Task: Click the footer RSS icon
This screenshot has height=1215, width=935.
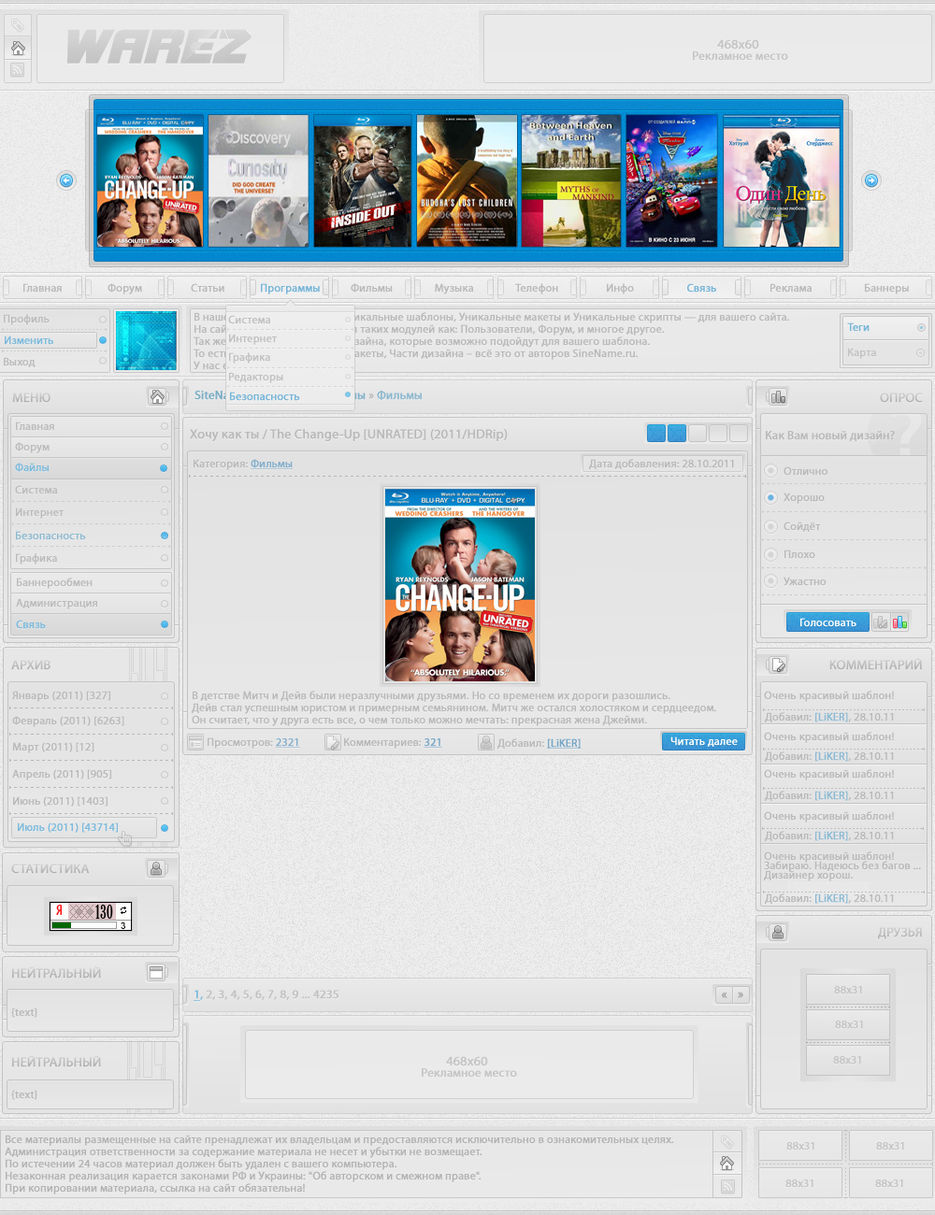Action: coord(727,1186)
